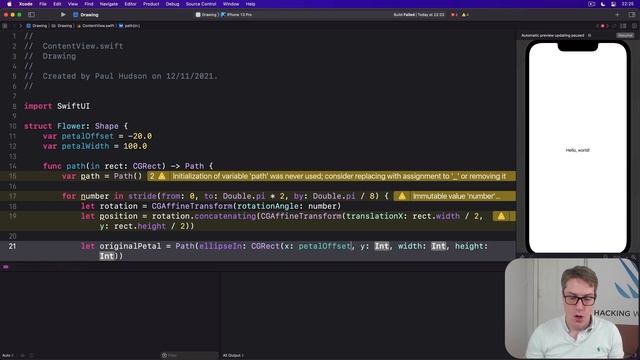Click the menu bar clock
The height and width of the screenshot is (360, 640).
(628, 4)
